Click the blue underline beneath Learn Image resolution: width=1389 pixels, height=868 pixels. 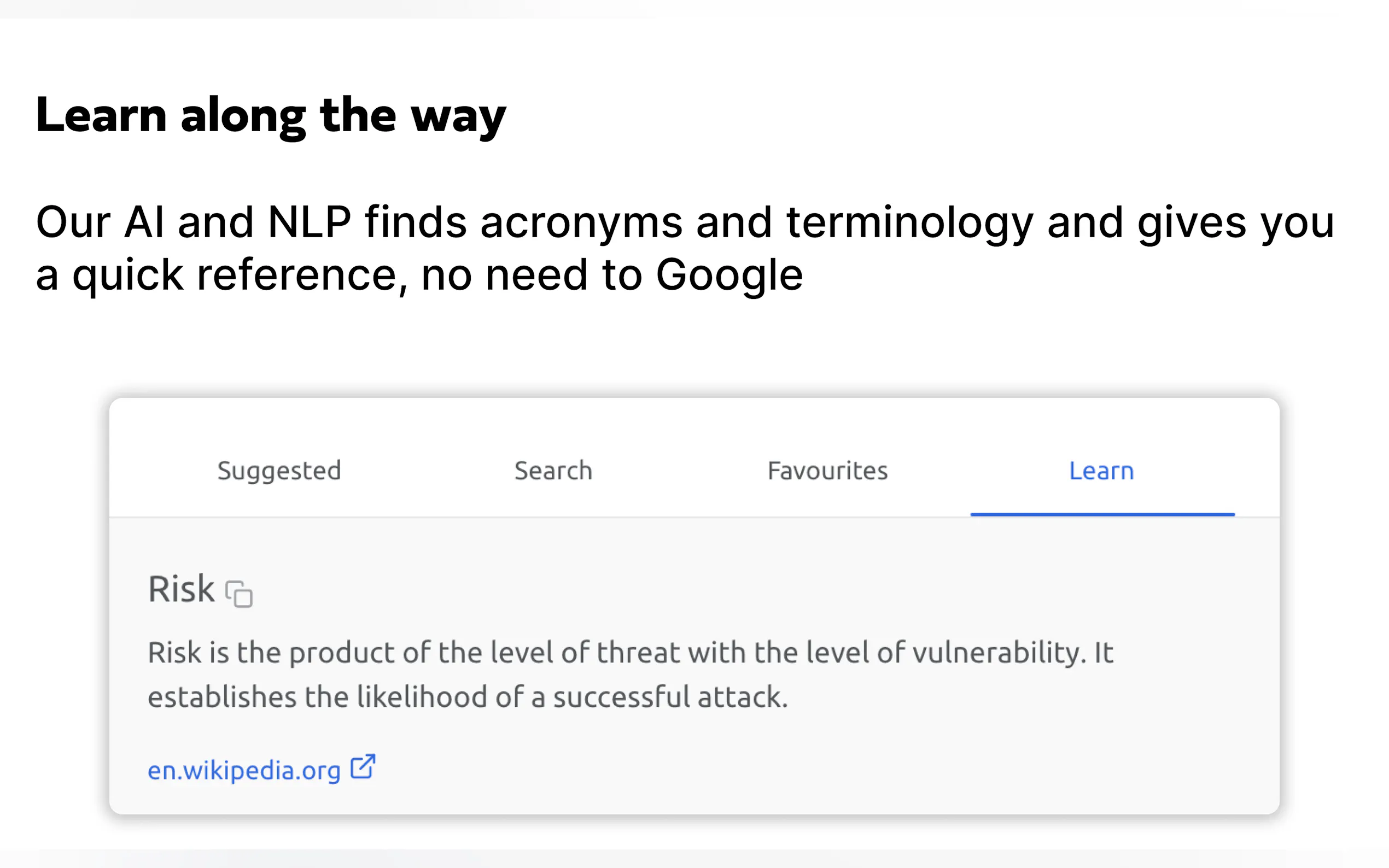(x=1102, y=514)
